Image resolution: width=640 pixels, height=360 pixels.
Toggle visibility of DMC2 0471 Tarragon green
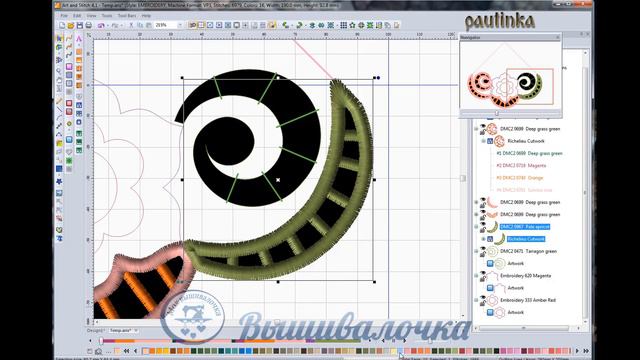pos(483,249)
